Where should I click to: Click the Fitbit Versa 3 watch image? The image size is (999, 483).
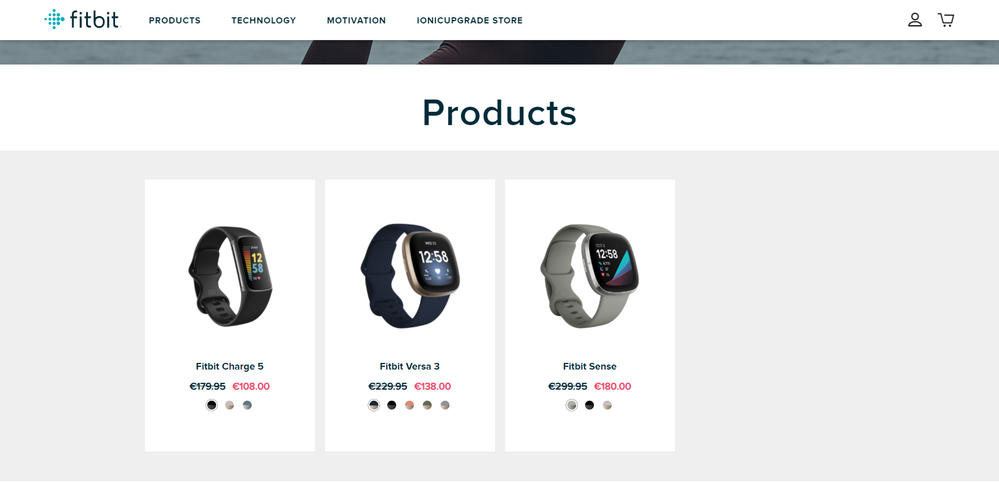[410, 276]
